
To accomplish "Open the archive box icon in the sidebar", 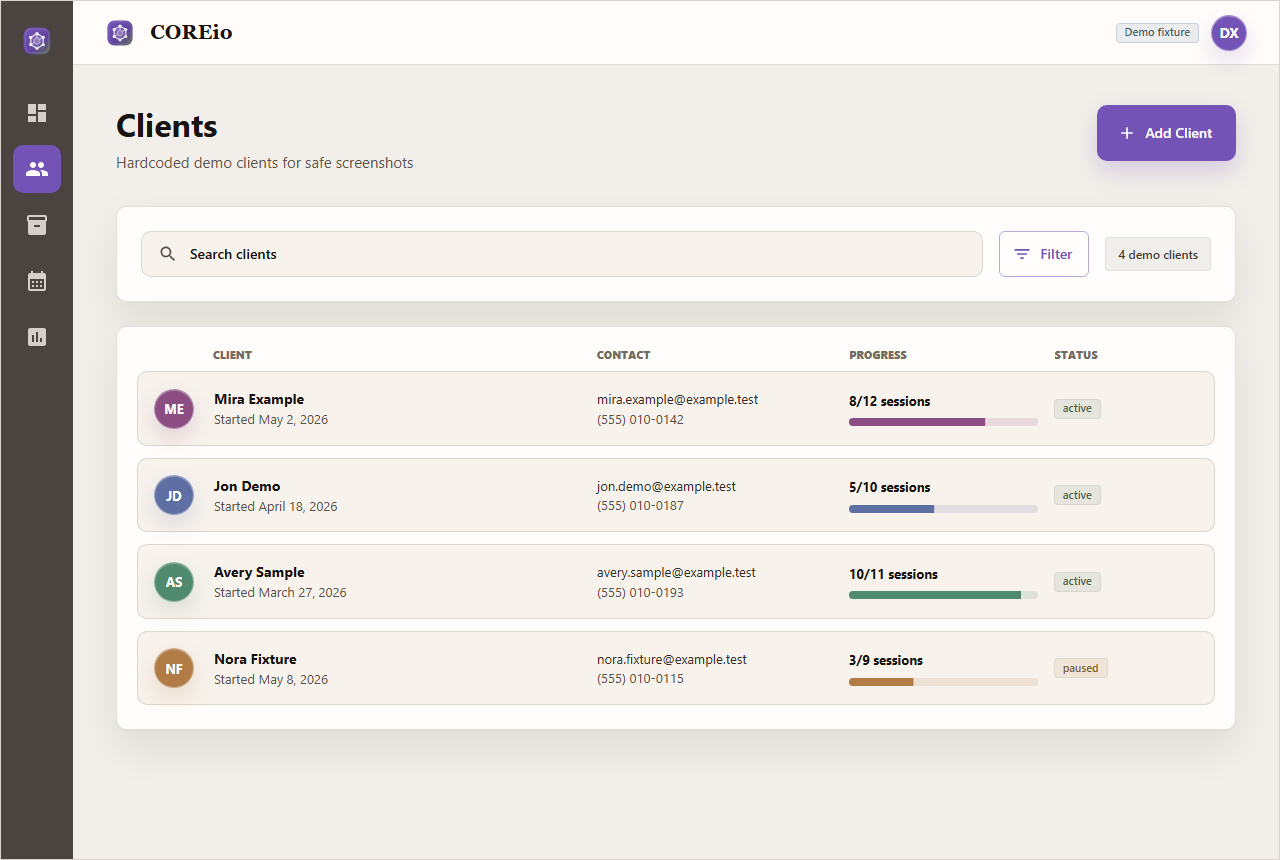I will 37,225.
